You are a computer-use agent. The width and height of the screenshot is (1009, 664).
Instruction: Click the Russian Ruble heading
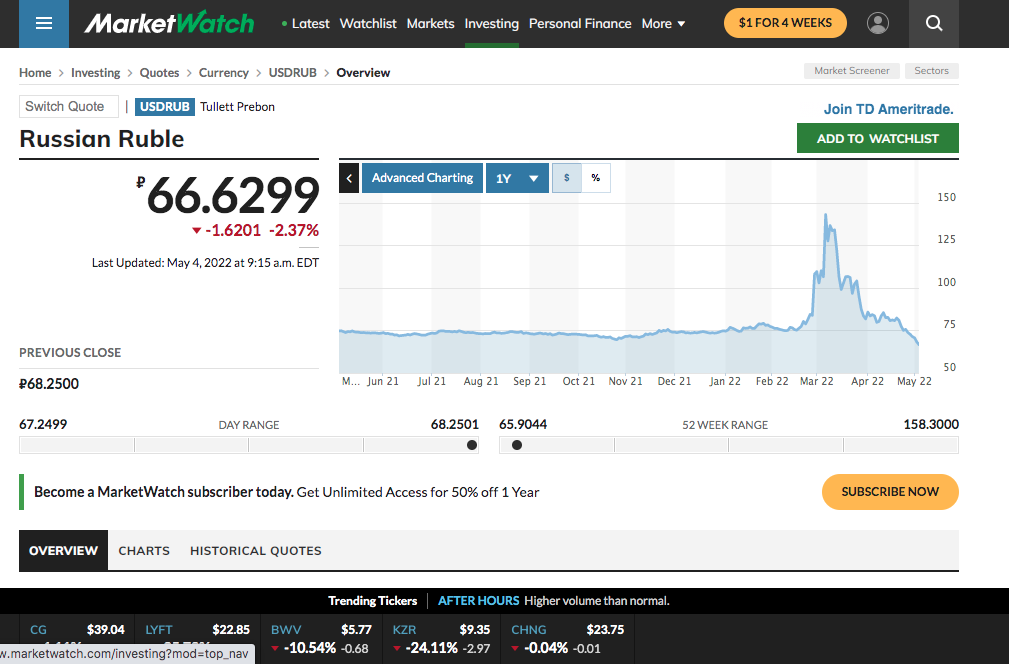tap(102, 139)
